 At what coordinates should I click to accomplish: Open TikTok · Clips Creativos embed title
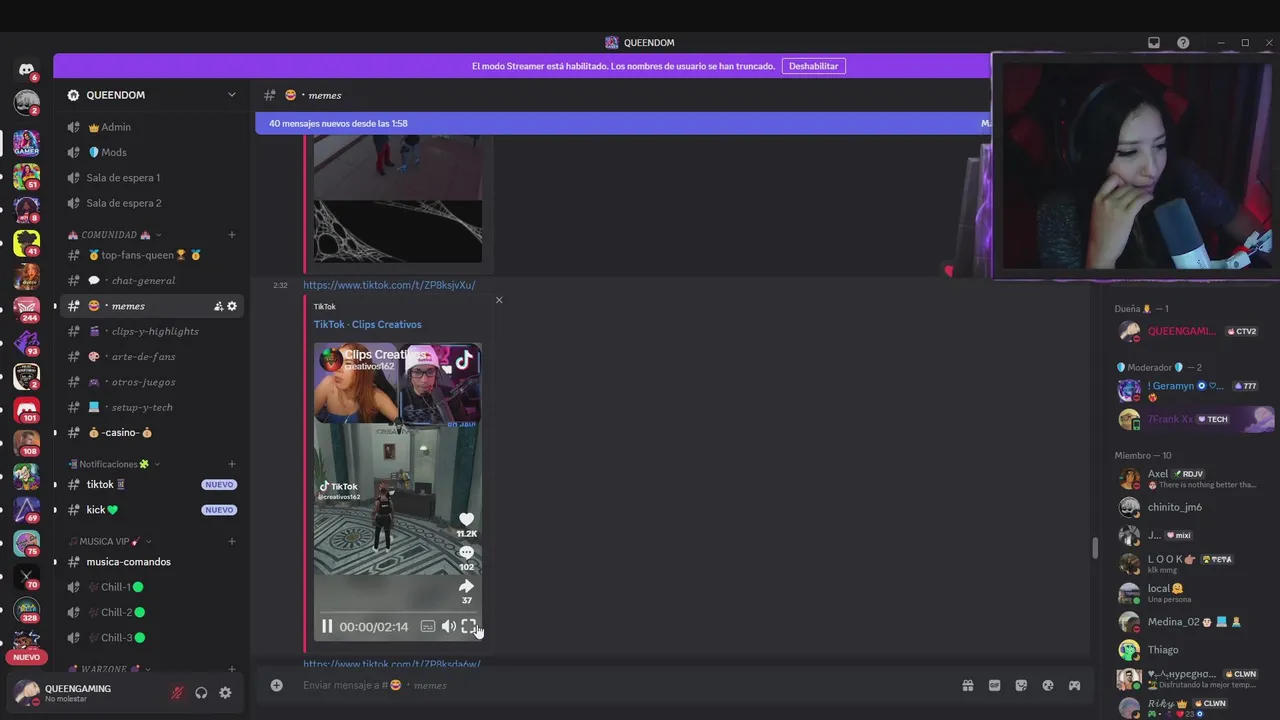click(367, 324)
